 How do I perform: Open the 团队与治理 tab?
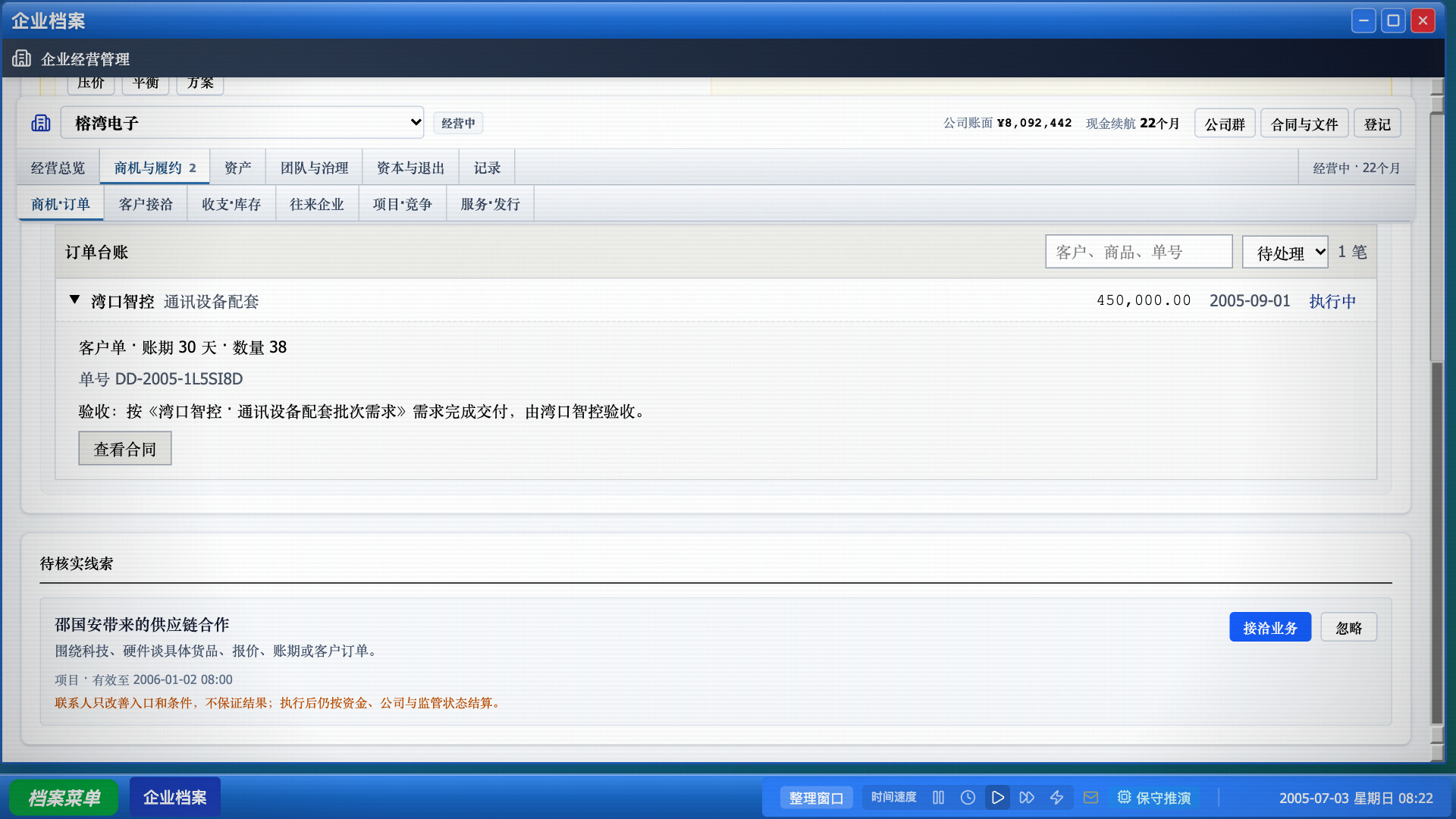click(x=314, y=168)
